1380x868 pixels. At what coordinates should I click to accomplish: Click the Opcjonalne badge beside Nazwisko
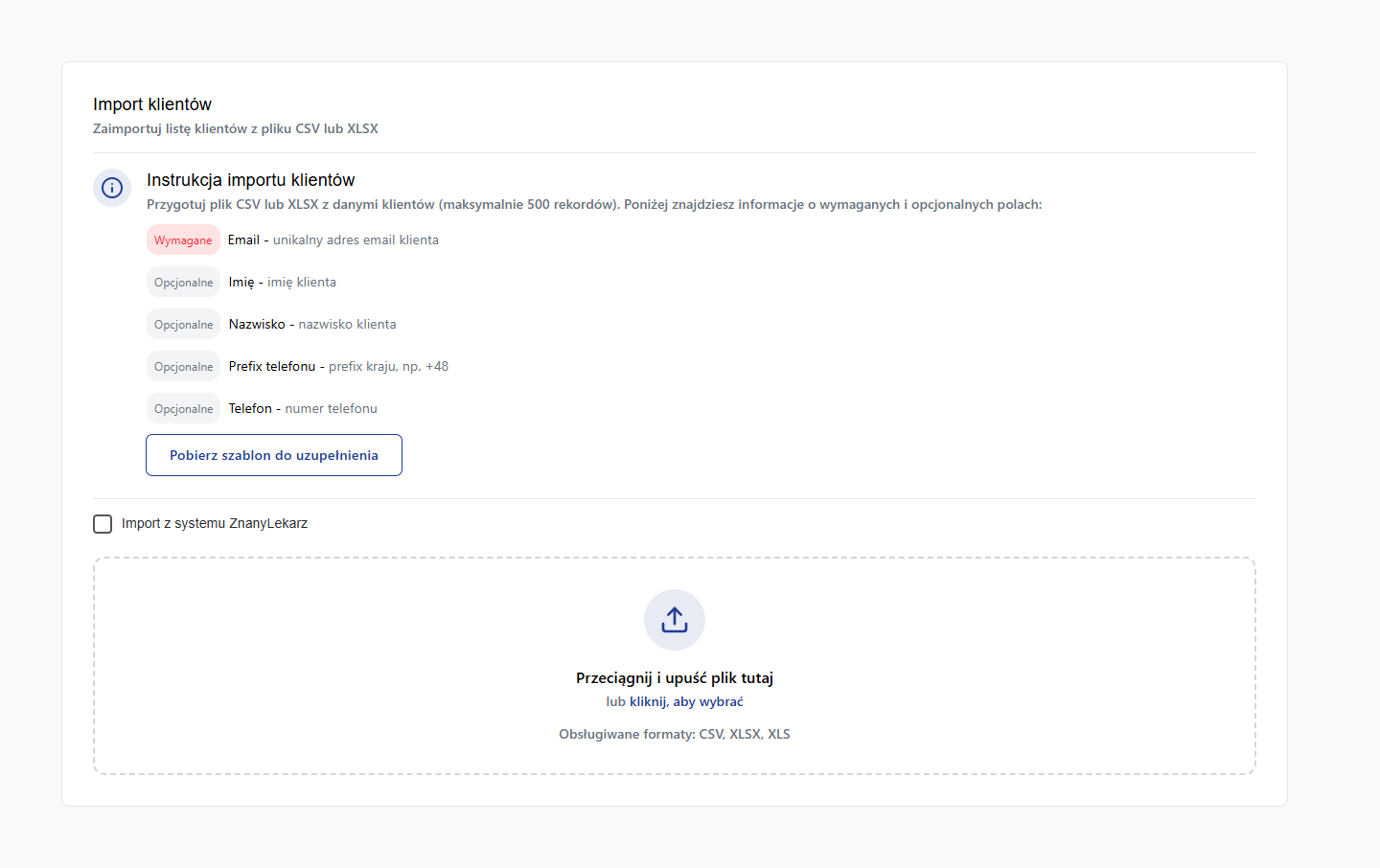click(184, 324)
